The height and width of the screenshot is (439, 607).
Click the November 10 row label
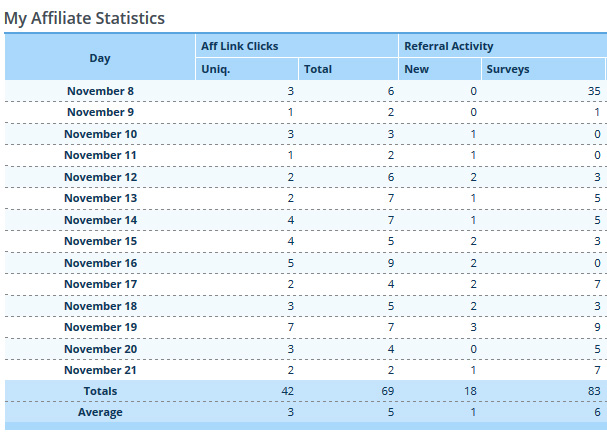(x=100, y=135)
